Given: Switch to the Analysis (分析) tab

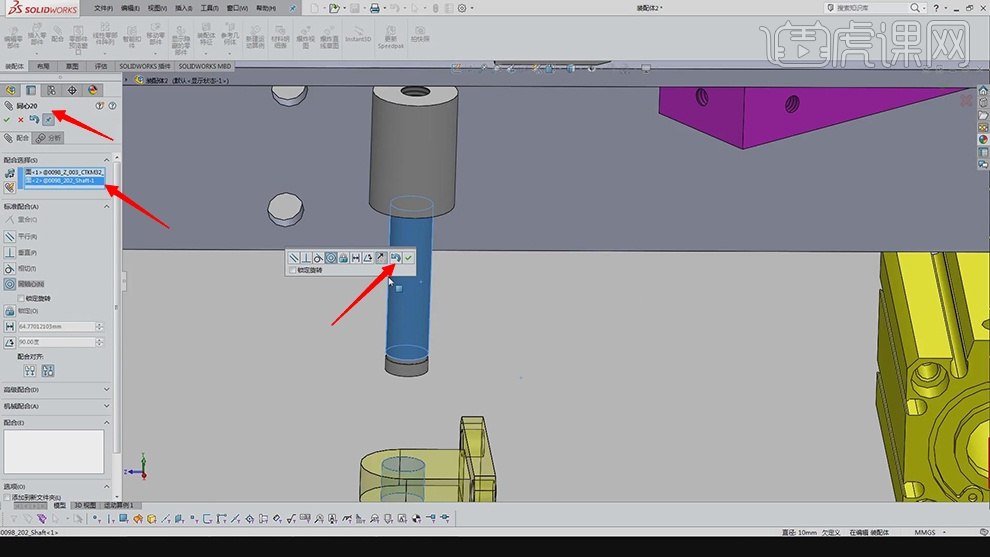Looking at the screenshot, I should (x=50, y=138).
